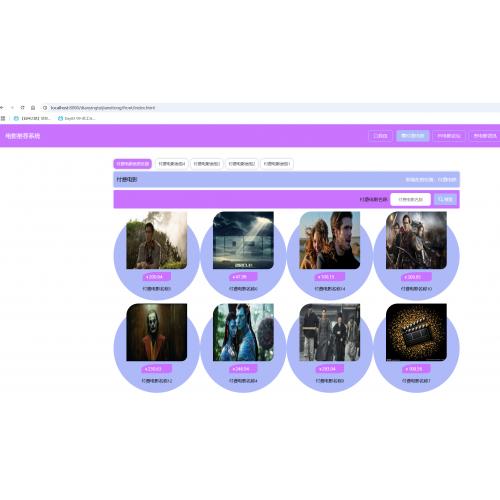Open the man-in-jungle movie poster
Screen dimensions: 500x500
point(157,240)
